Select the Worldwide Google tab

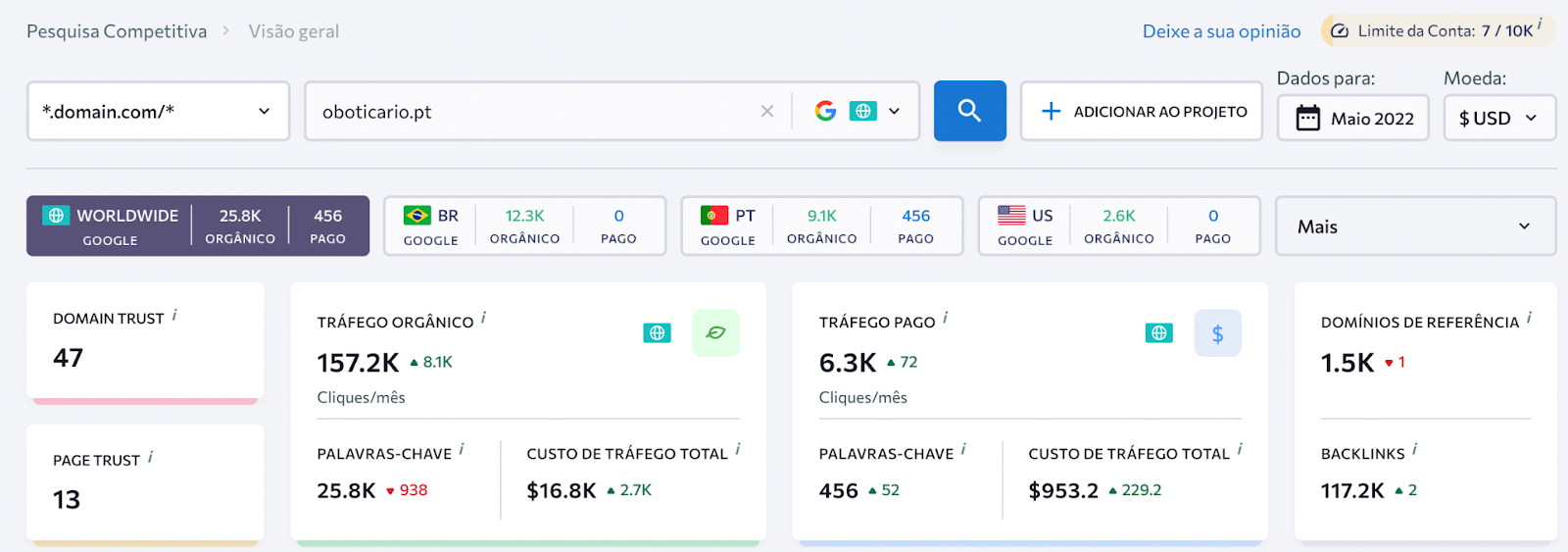coord(198,226)
